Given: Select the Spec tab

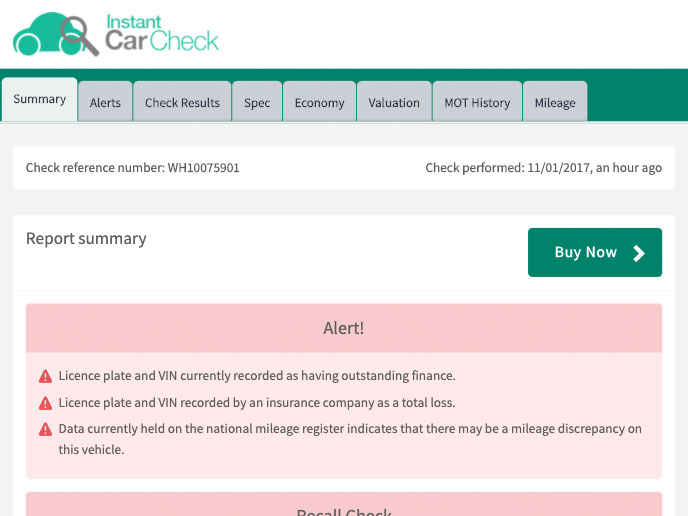Looking at the screenshot, I should (257, 102).
